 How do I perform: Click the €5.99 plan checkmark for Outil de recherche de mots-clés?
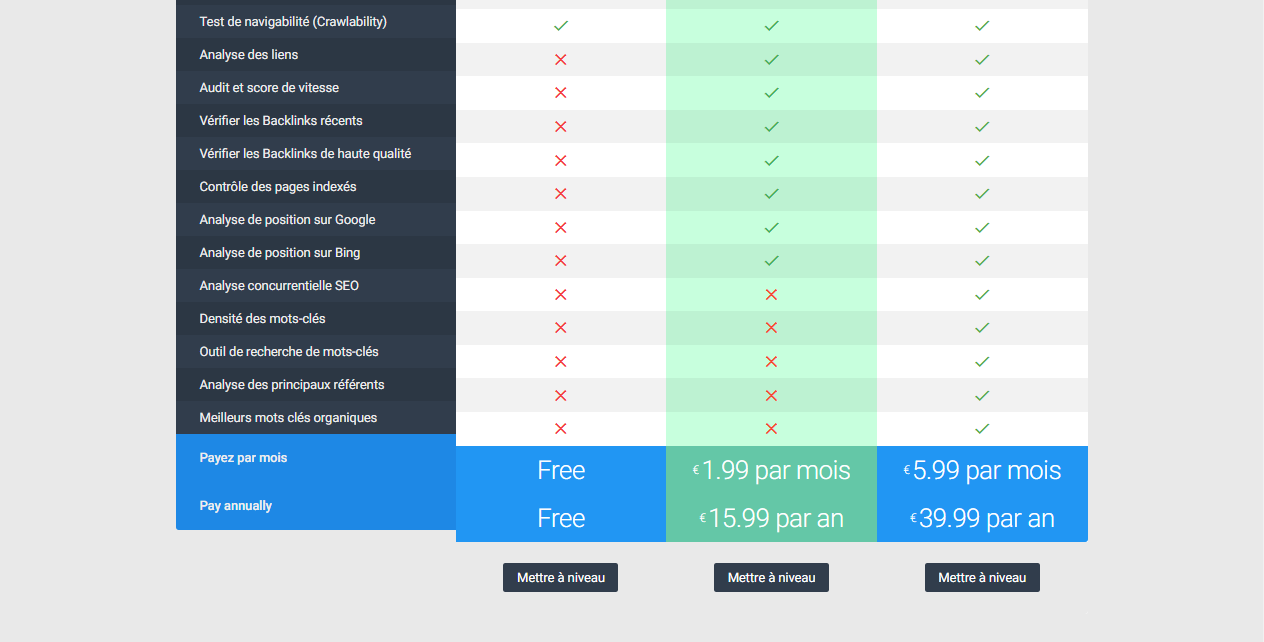pyautogui.click(x=982, y=362)
